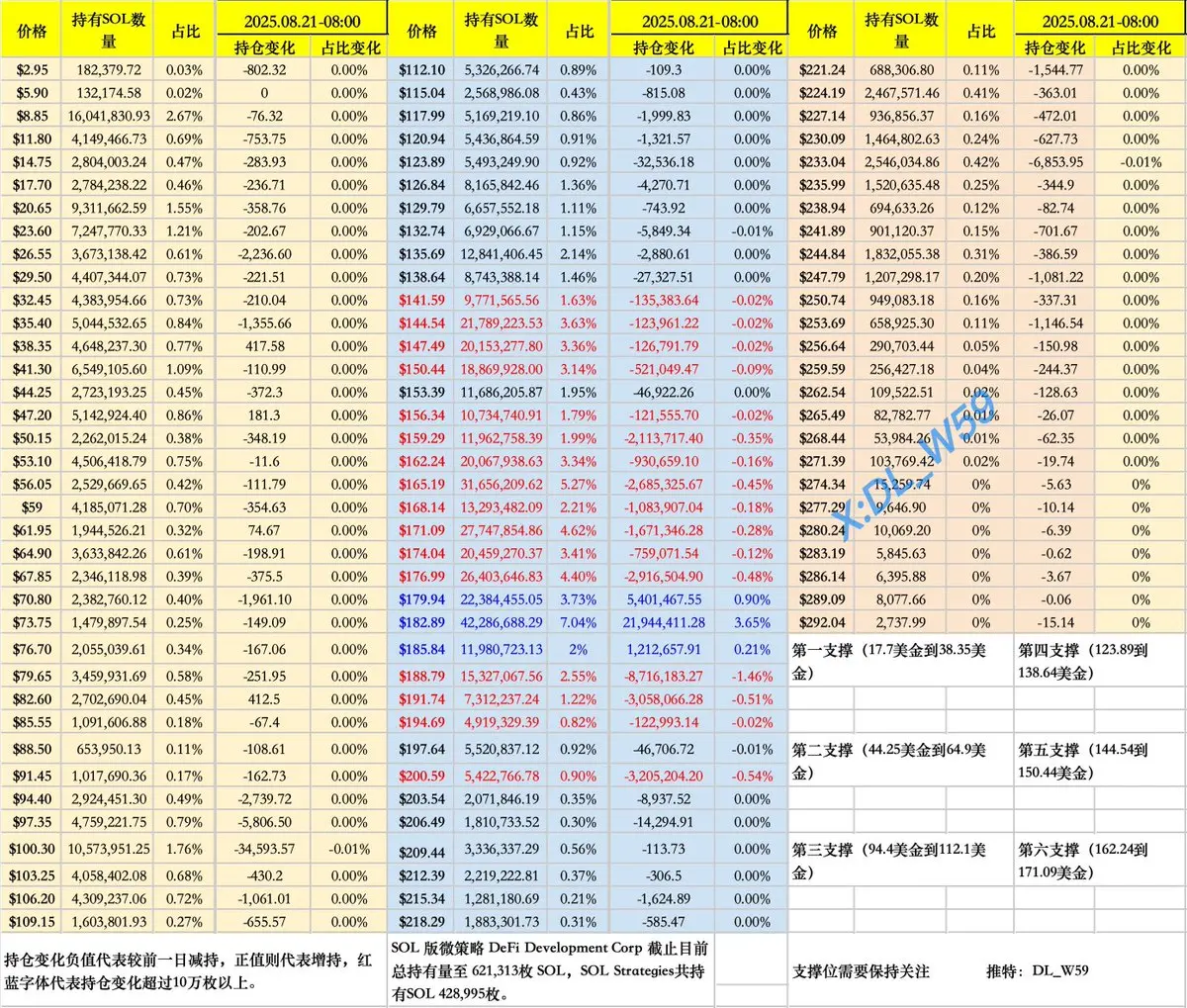Click position change -2,916,504.90
Screen dimensions: 1187x1008
664,577
